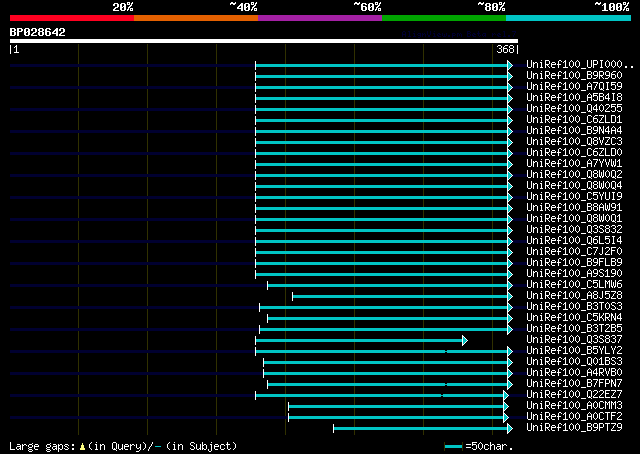Select the UniRef100_Q8VZC3 label
The width and height of the screenshot is (640, 454).
pos(574,142)
